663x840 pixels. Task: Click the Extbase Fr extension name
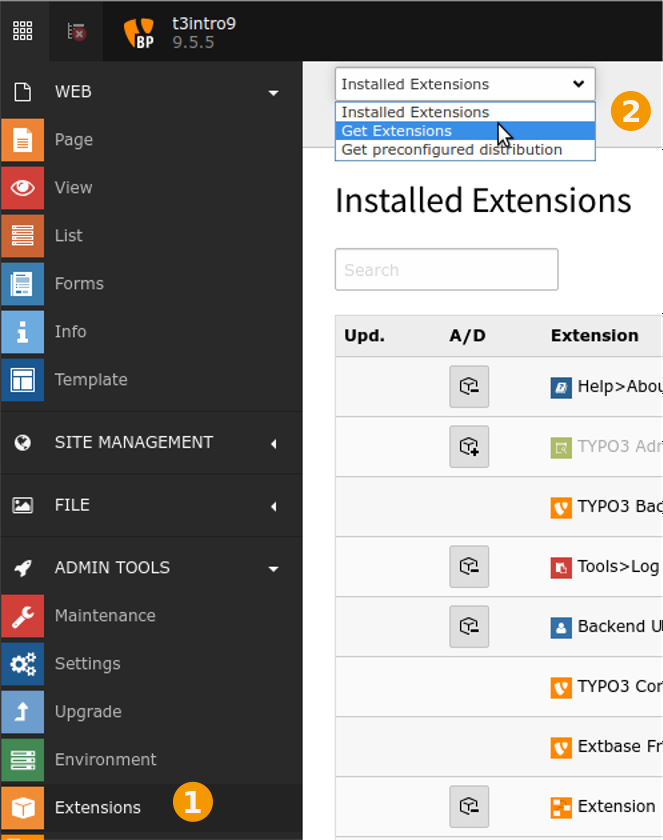(x=620, y=746)
